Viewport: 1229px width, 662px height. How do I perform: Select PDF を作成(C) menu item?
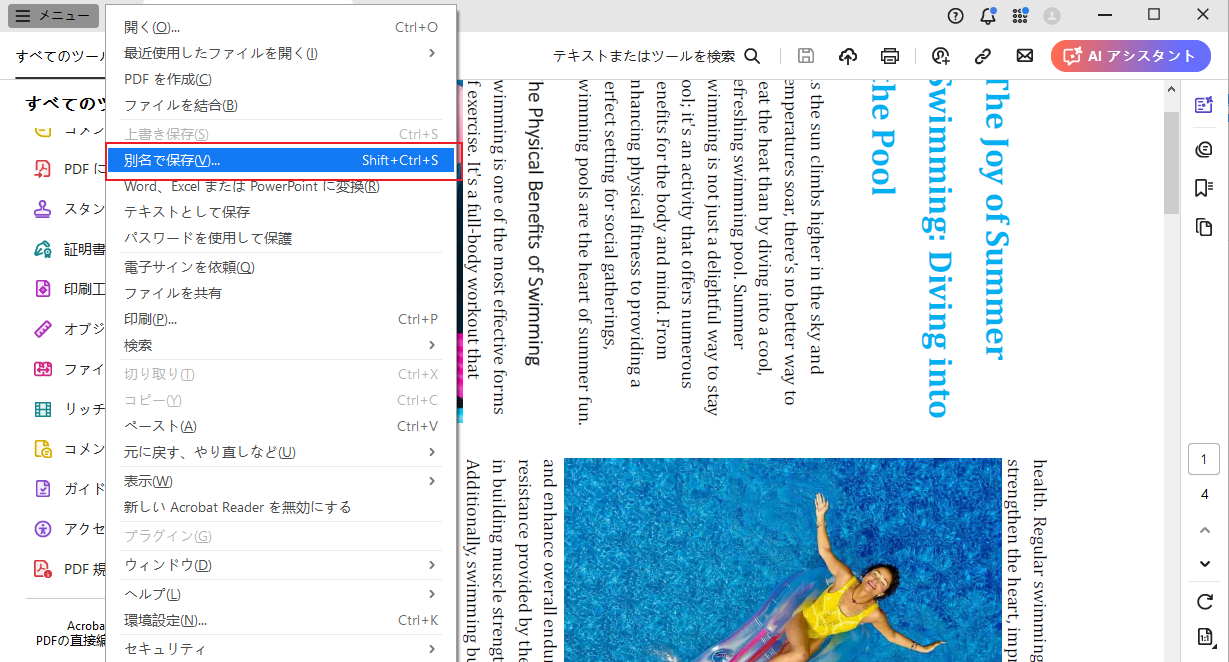coord(281,79)
